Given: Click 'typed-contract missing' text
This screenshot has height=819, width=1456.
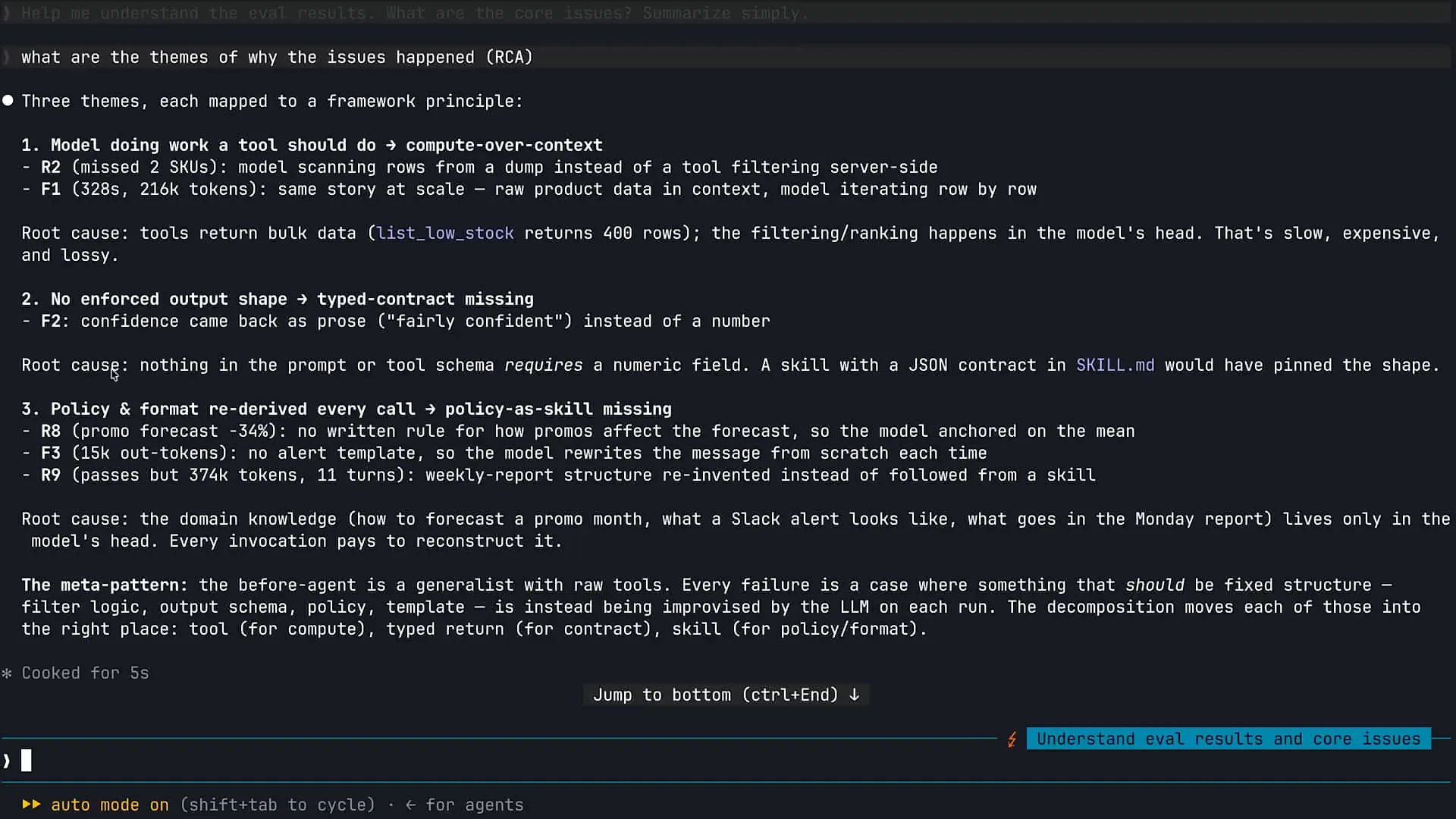Looking at the screenshot, I should click(x=425, y=299).
